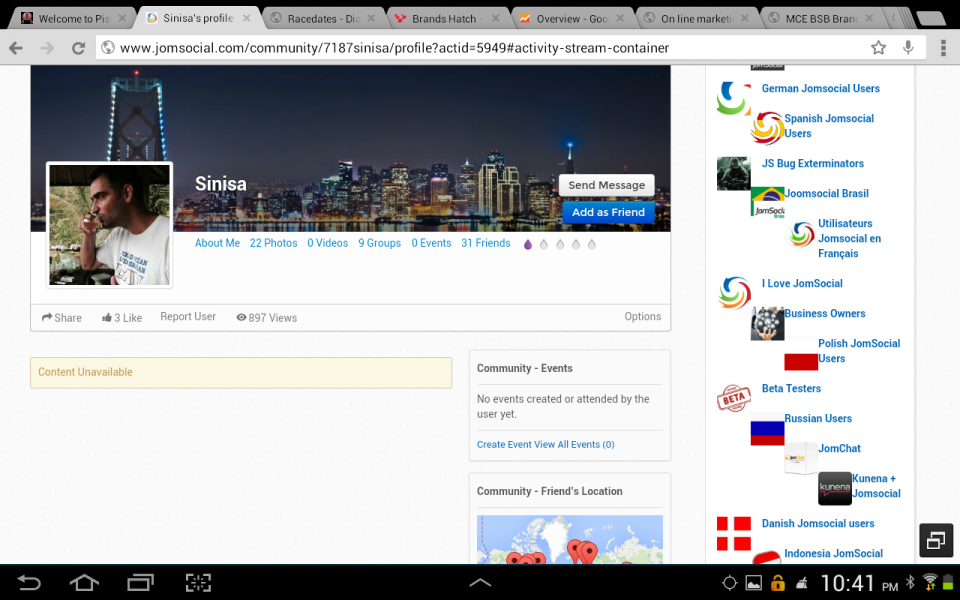Click the purple karma drop icon
The image size is (960, 600).
[528, 244]
